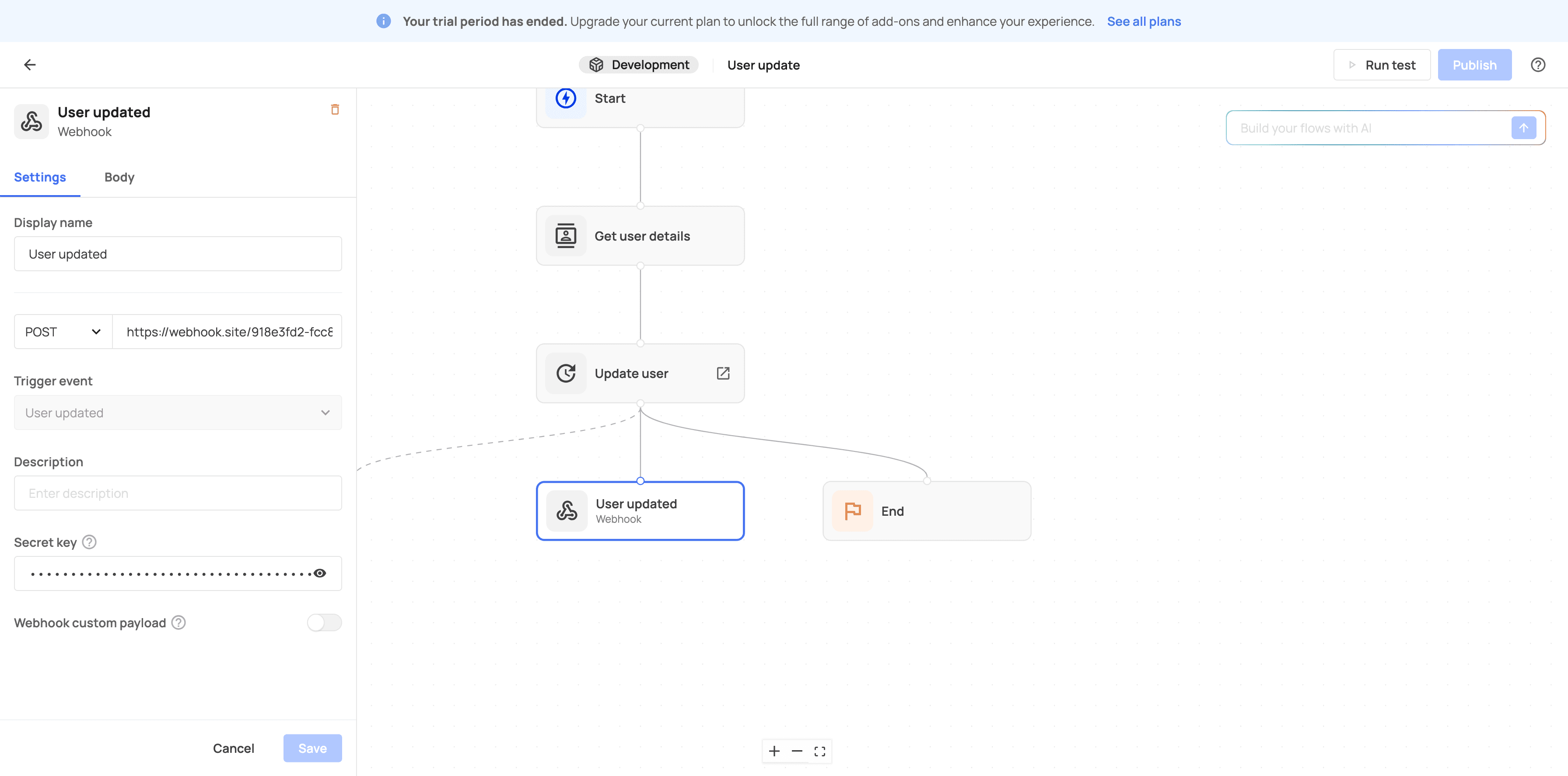Open Update user in external view icon
This screenshot has width=1568, height=776.
click(723, 373)
